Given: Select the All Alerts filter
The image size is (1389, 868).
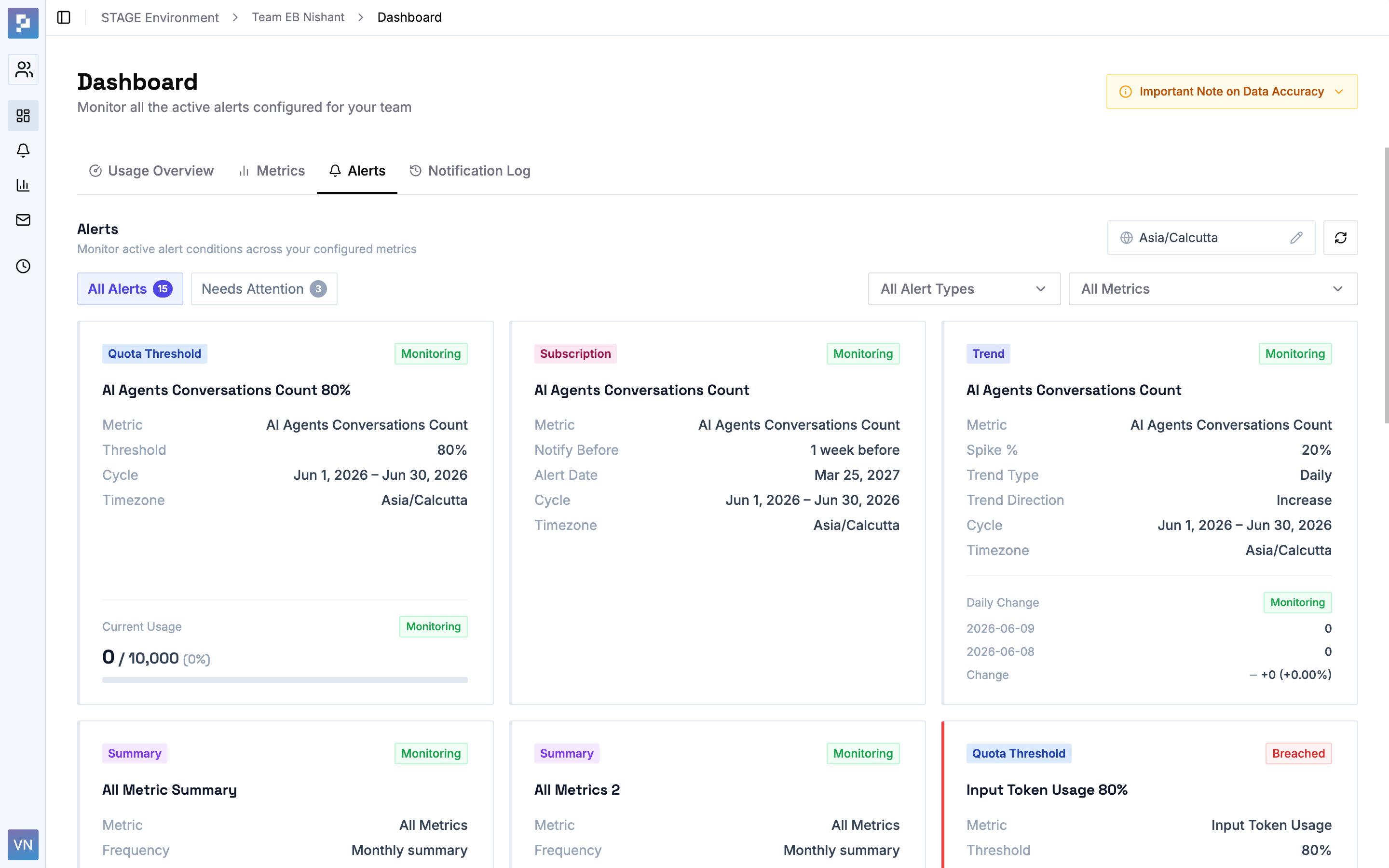Looking at the screenshot, I should (x=130, y=289).
